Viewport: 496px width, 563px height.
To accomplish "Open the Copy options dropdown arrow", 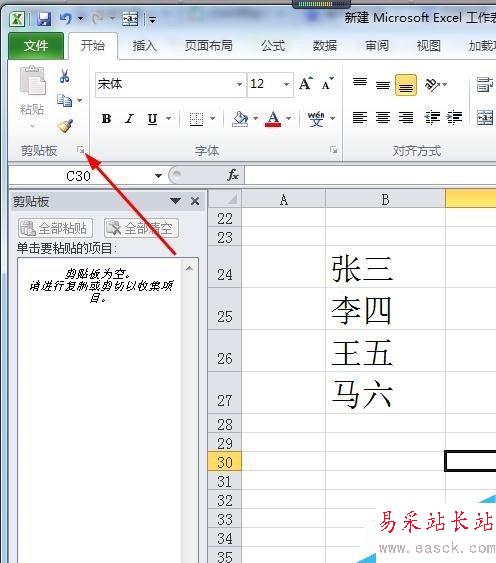I will tap(80, 101).
